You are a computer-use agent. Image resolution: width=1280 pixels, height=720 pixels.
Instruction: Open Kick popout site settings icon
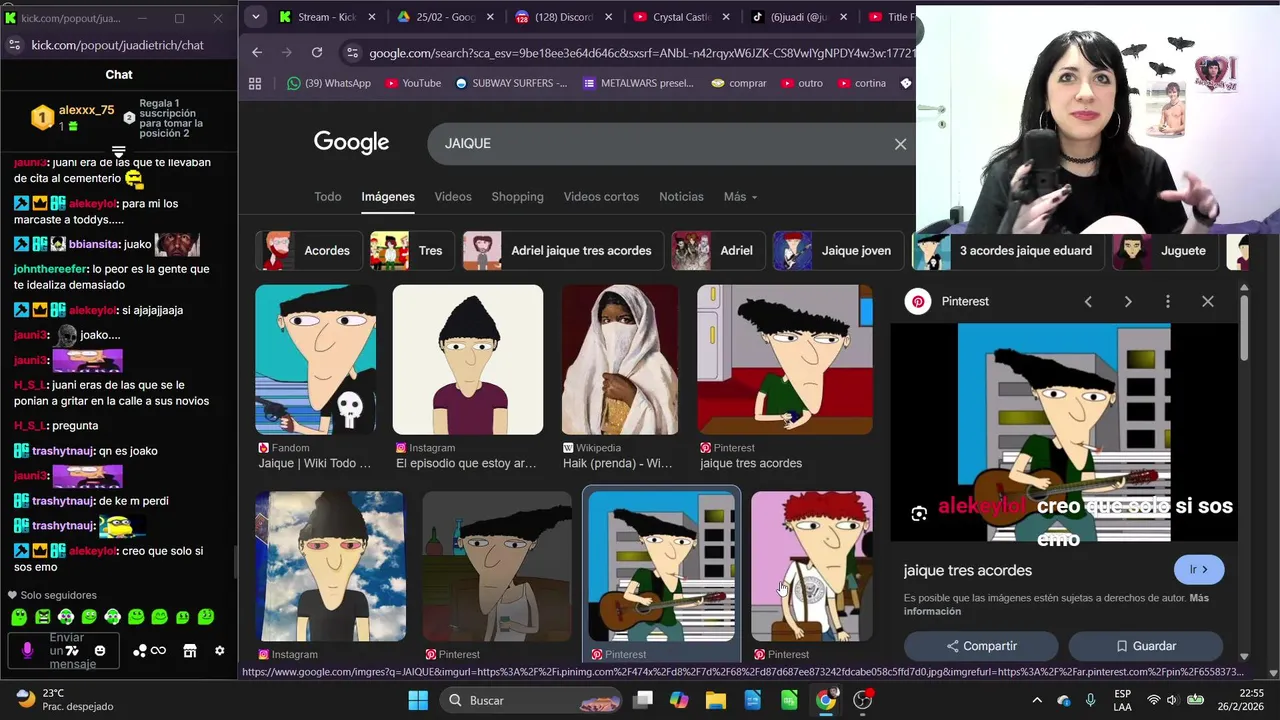tap(14, 45)
